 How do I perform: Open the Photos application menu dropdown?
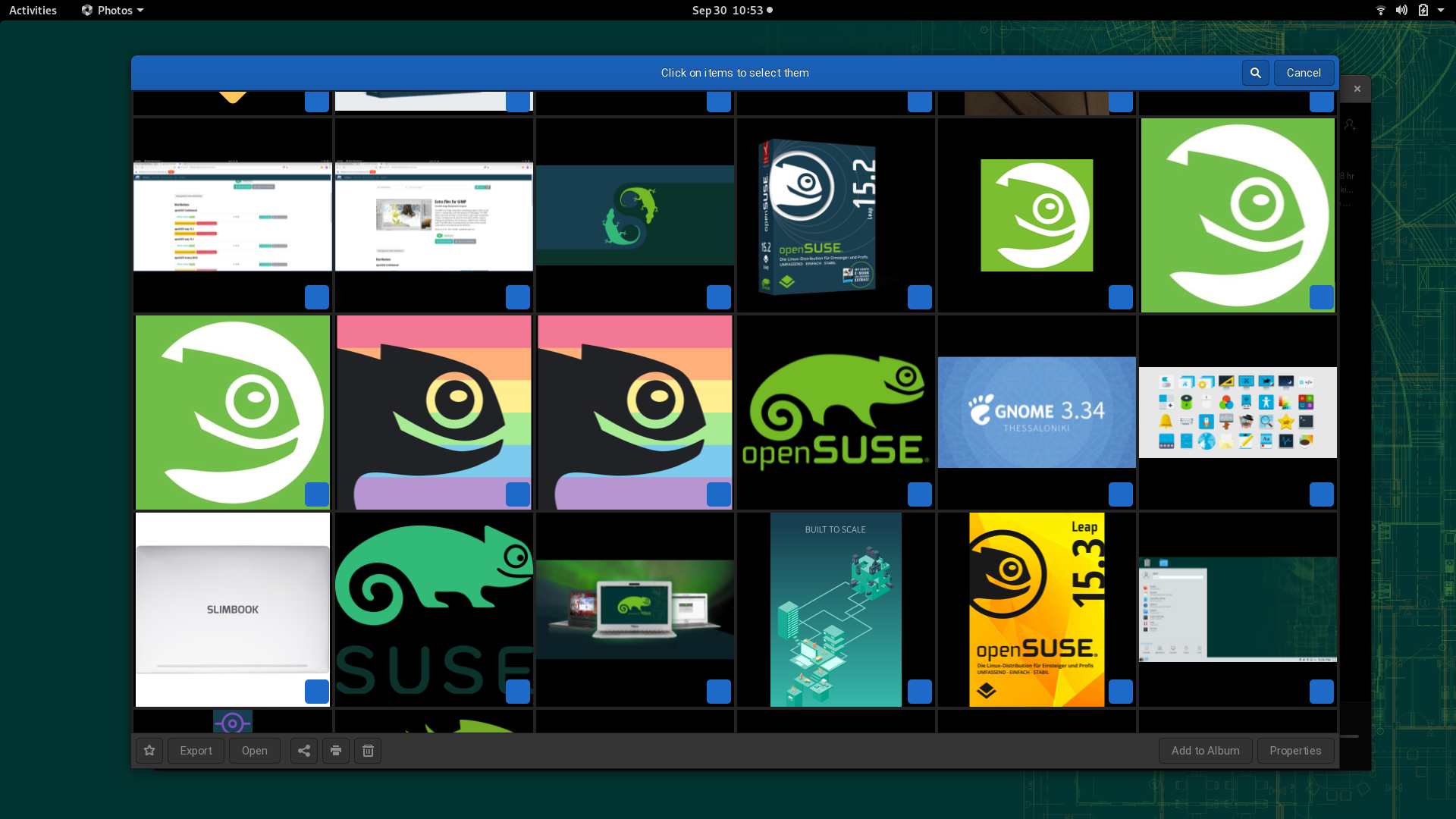pyautogui.click(x=113, y=10)
